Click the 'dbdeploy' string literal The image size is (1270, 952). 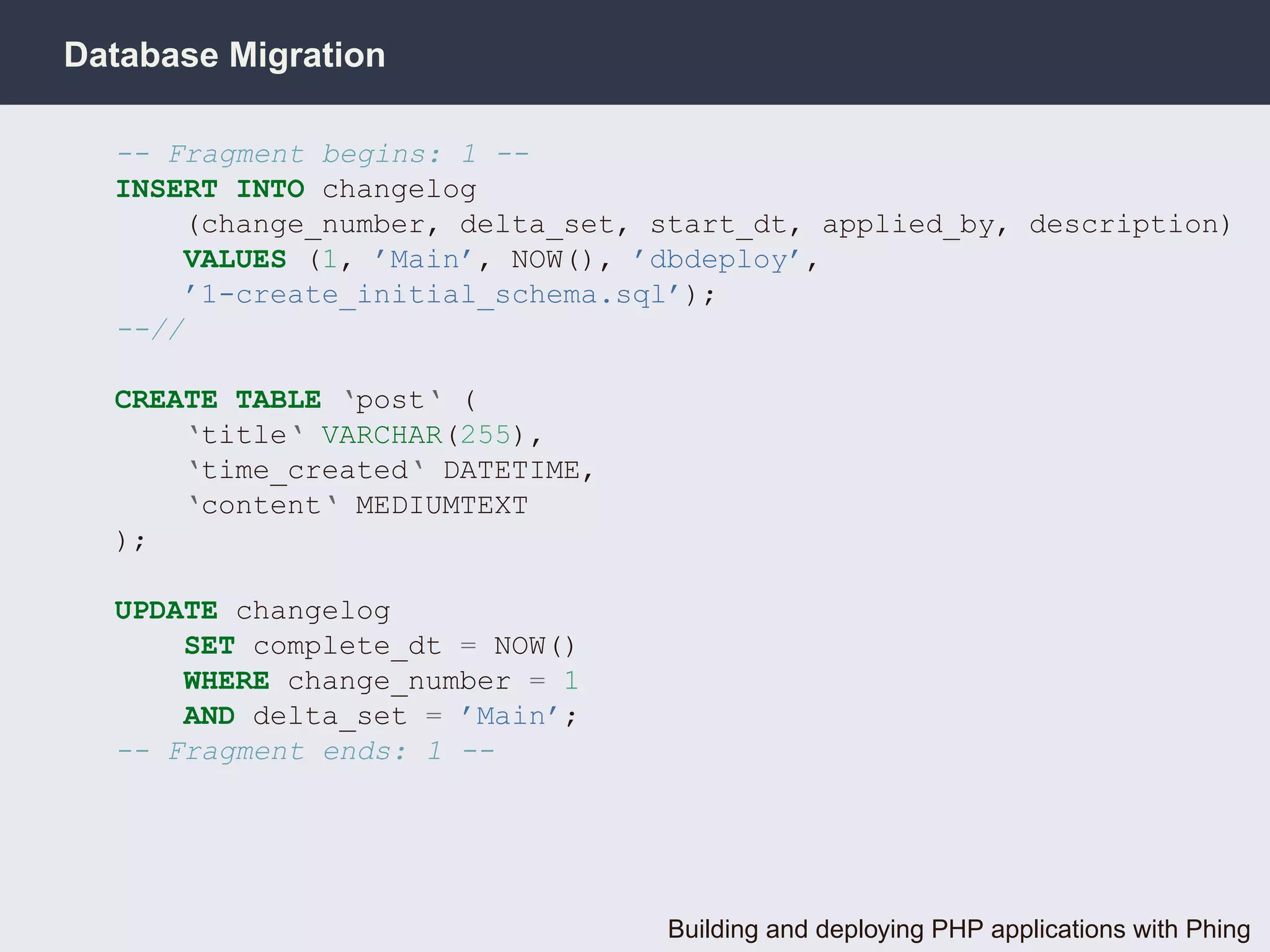point(718,260)
